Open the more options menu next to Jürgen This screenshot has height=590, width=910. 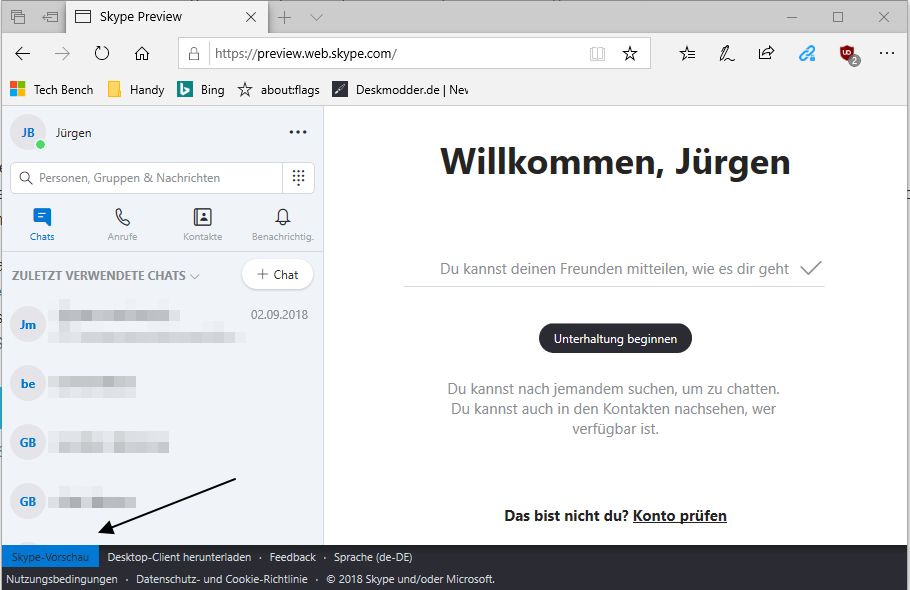coord(298,132)
